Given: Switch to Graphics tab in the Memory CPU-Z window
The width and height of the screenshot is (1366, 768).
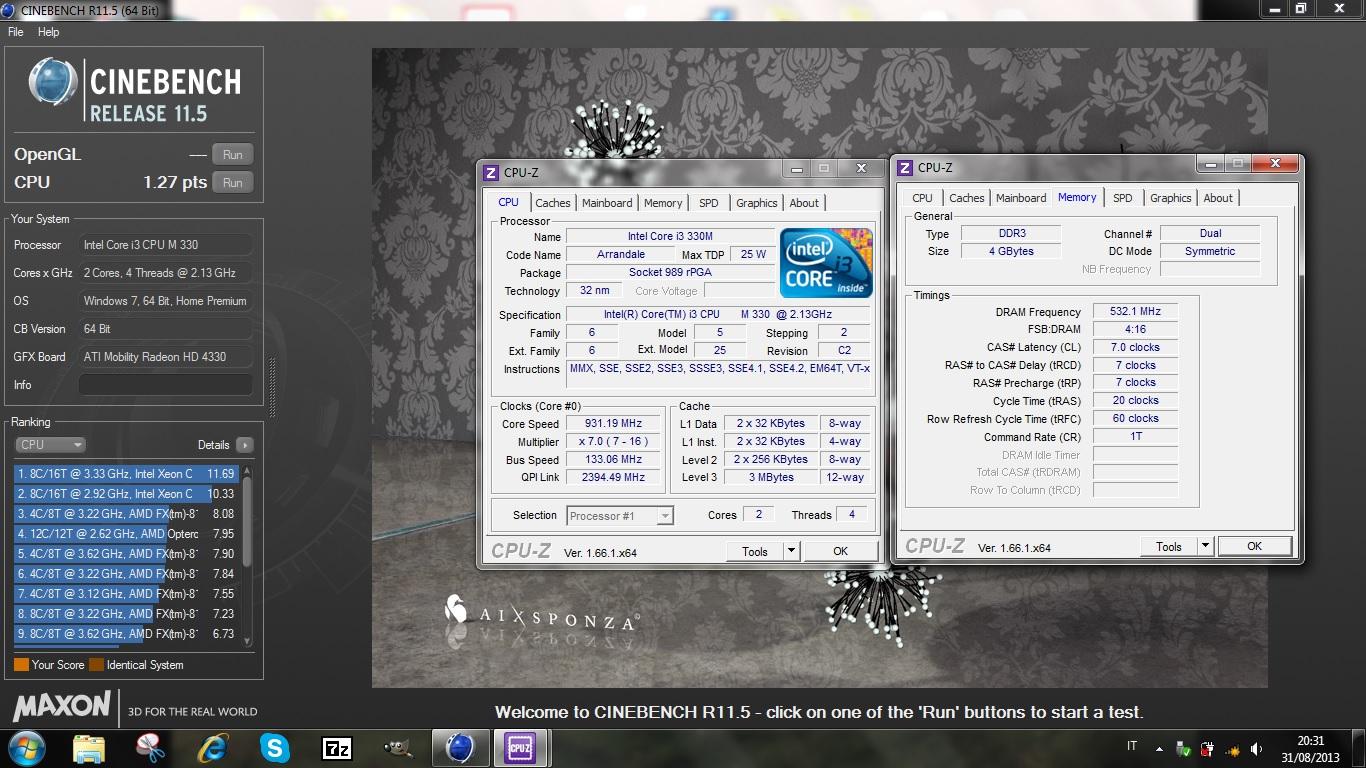Looking at the screenshot, I should tap(1171, 198).
